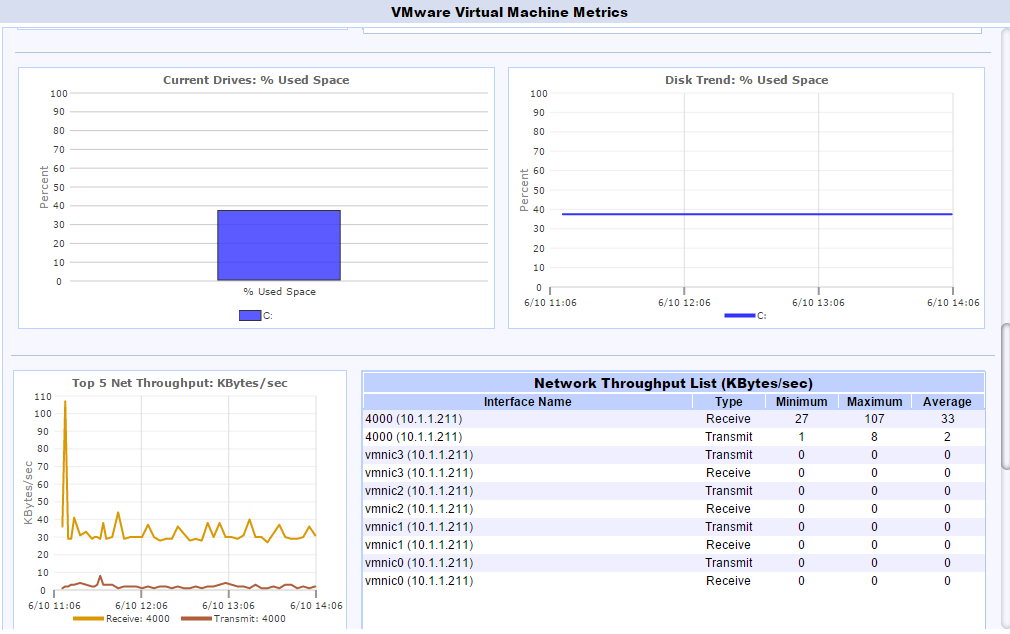Screen dimensions: 1010x634
Task: Select the vmnic1 (10.1.1.211) Receive row name
Action: click(419, 545)
